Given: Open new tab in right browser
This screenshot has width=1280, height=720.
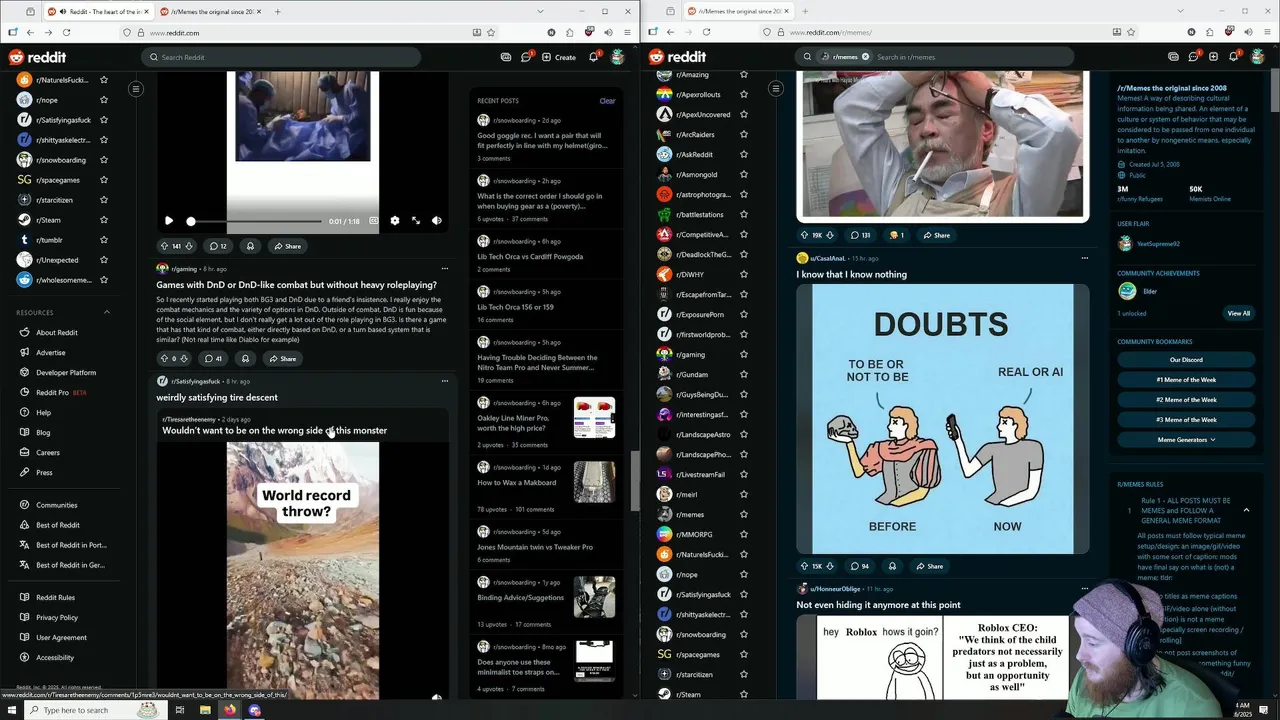Looking at the screenshot, I should (x=804, y=12).
